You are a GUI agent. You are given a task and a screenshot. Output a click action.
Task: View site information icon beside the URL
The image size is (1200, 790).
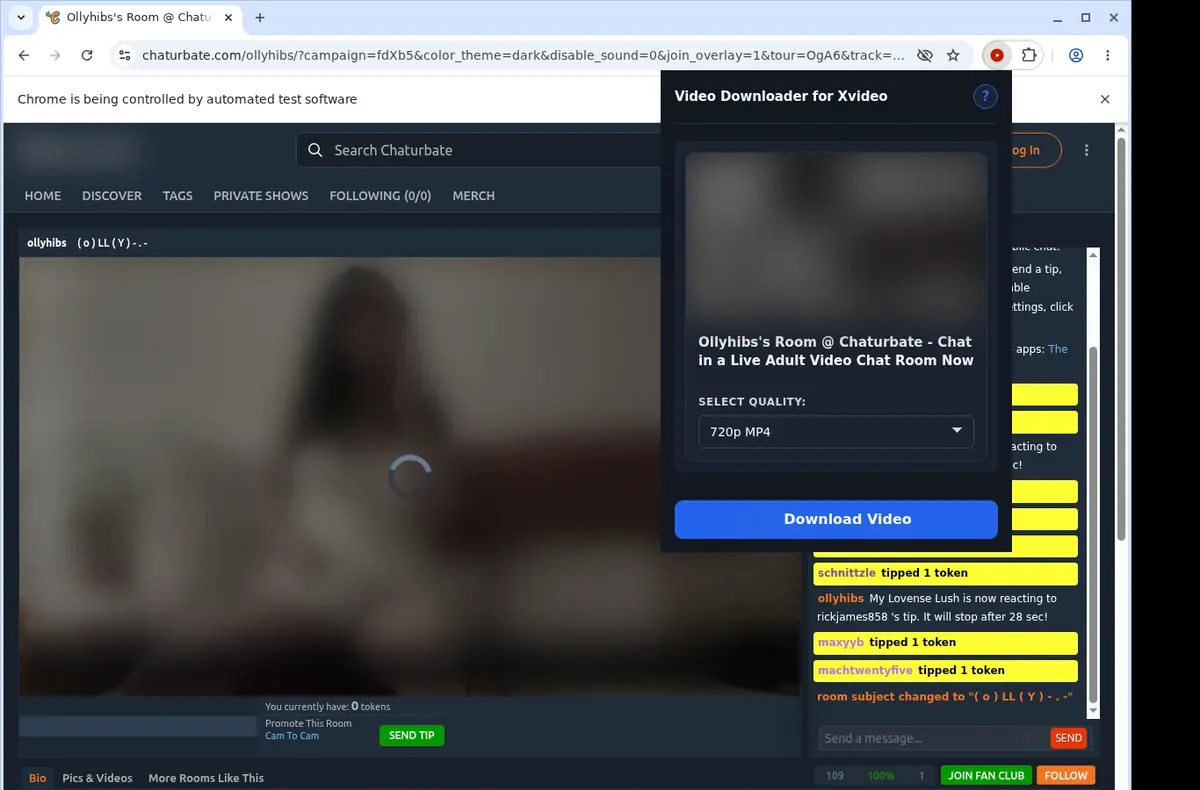click(124, 56)
